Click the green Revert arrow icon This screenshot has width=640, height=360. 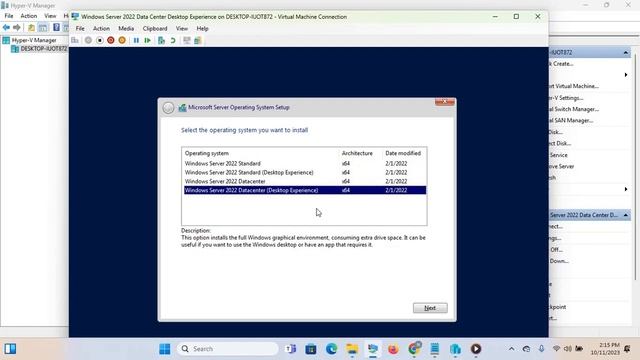(173, 40)
